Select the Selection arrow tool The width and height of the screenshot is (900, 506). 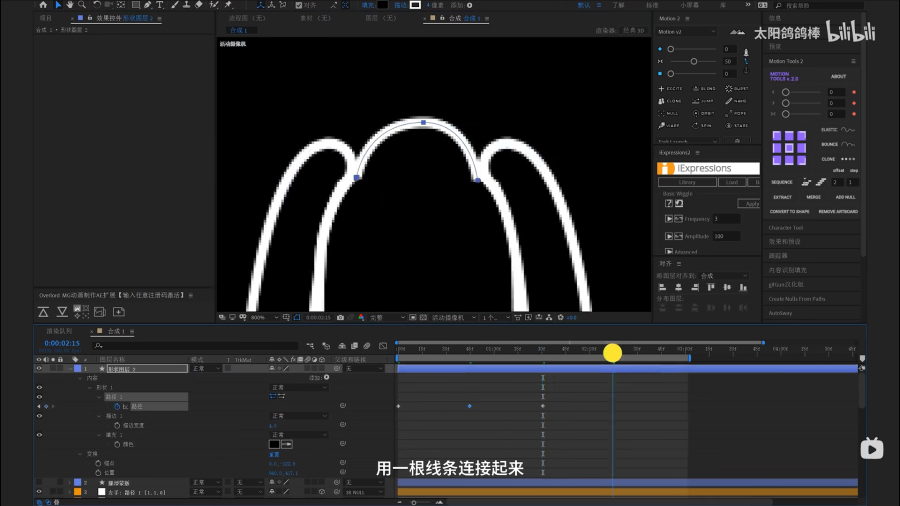tap(58, 5)
